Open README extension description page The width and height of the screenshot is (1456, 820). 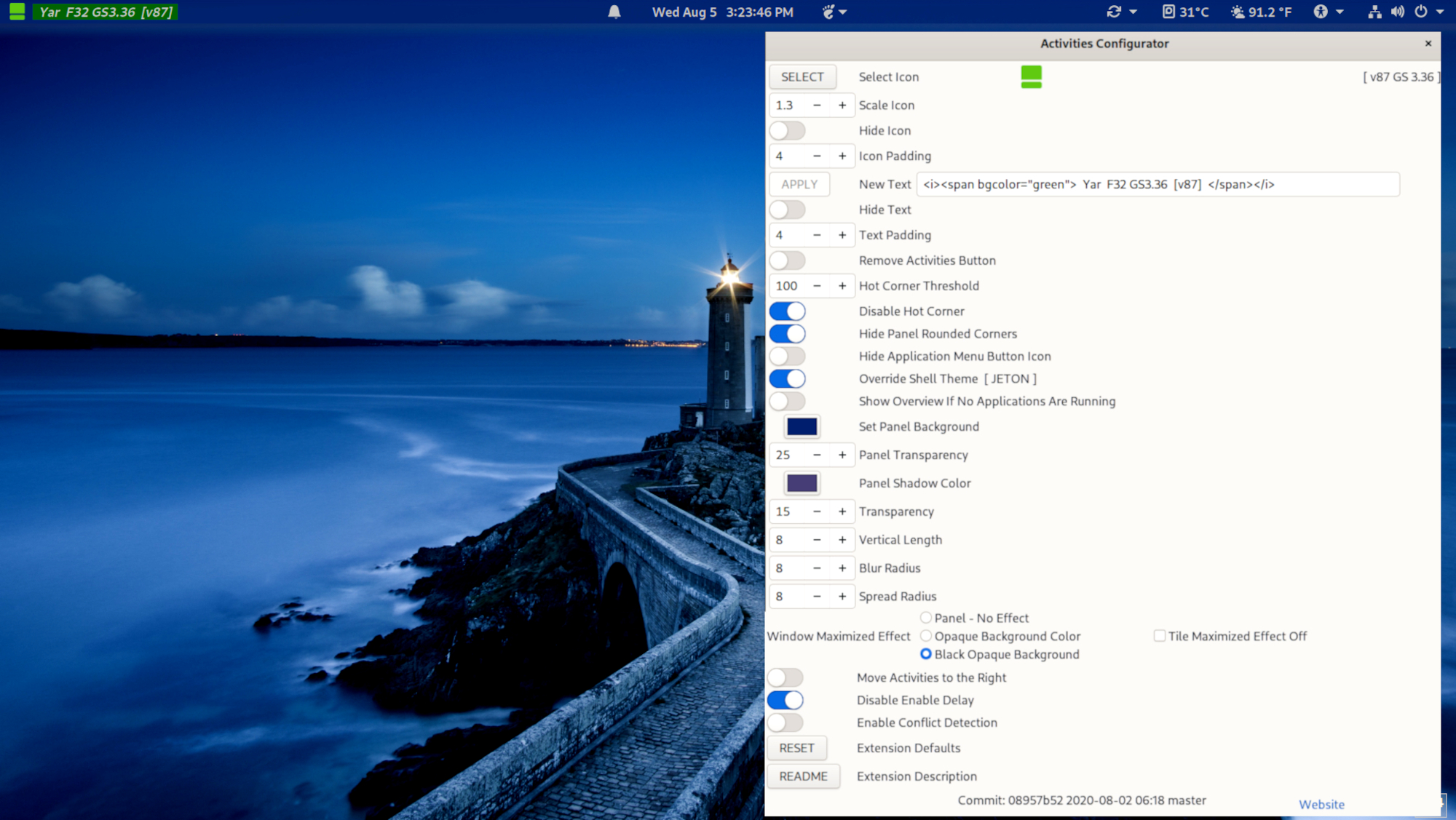(802, 776)
